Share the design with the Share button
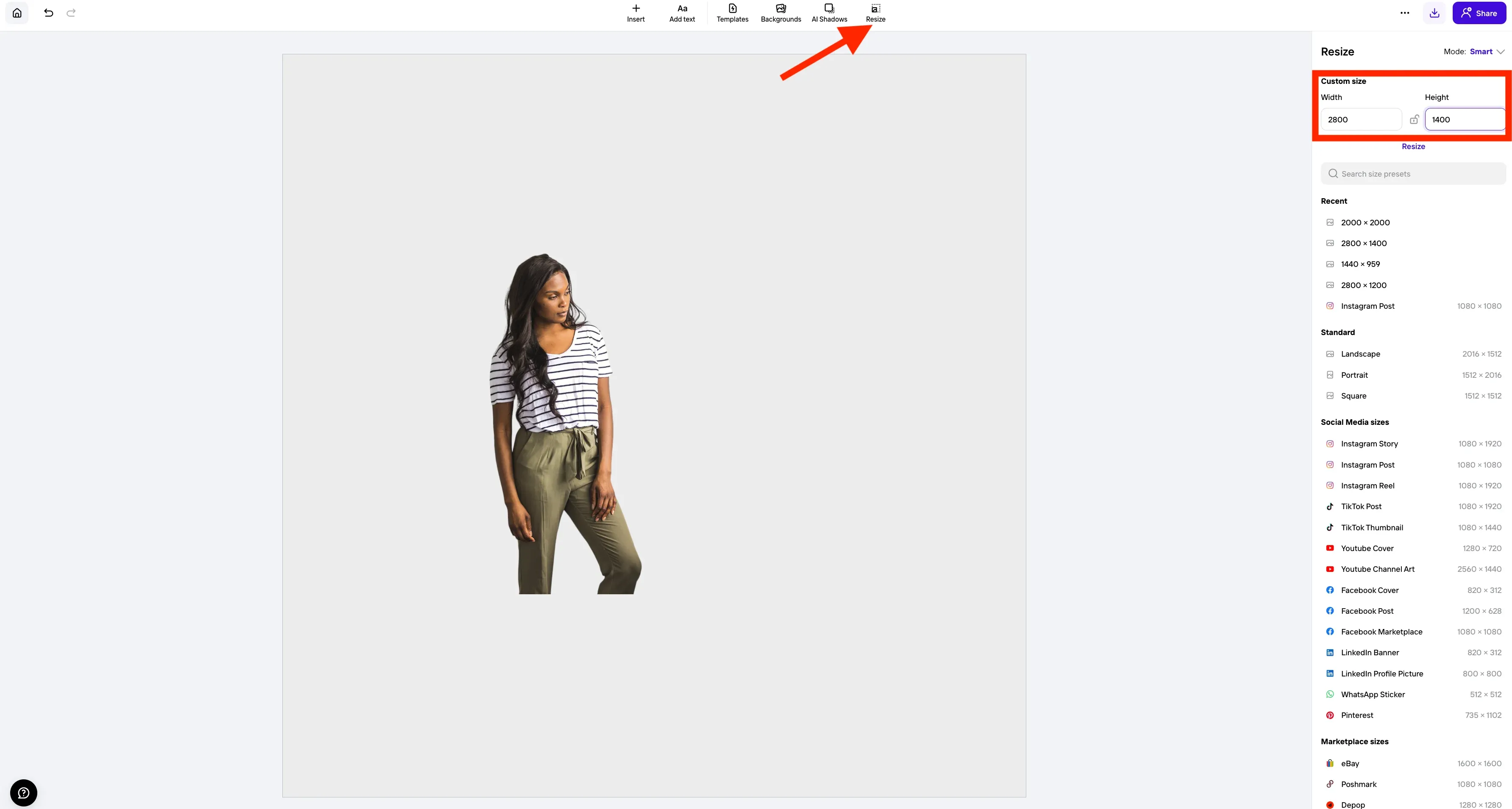The image size is (1512, 809). (x=1479, y=13)
